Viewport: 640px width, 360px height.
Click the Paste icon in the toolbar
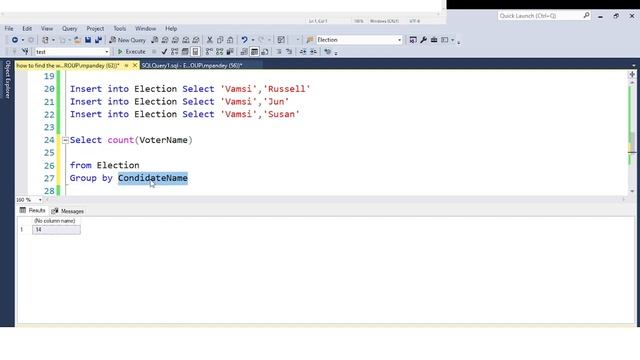point(230,40)
